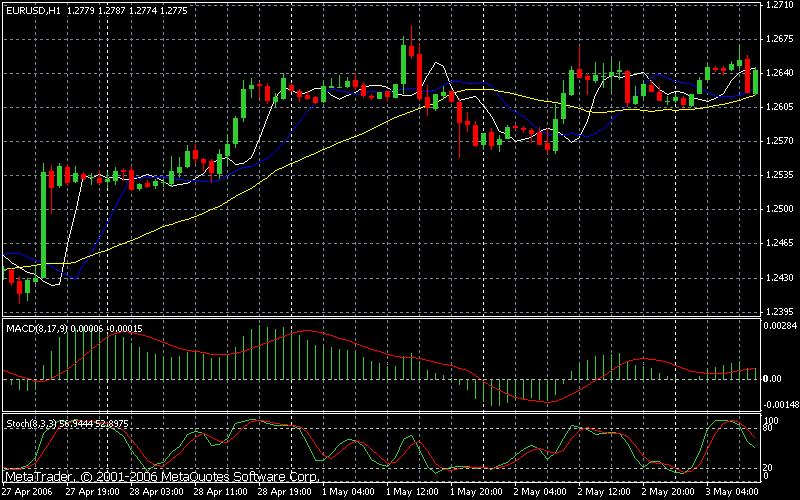Select the 1 May 12:00 time label
Screen dimensions: 800x500
tap(410, 493)
